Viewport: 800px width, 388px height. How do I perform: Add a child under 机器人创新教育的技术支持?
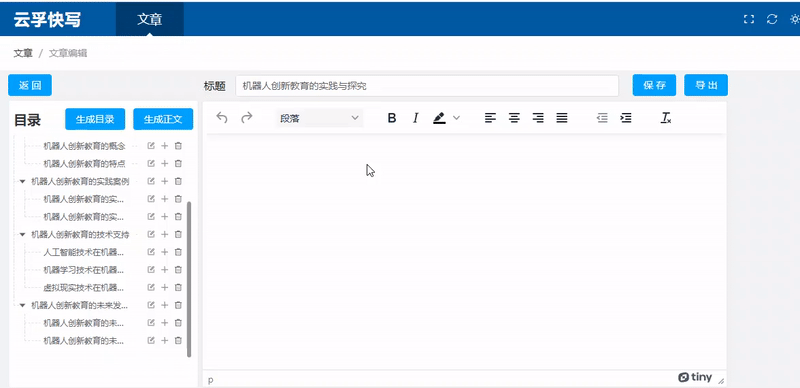[164, 234]
